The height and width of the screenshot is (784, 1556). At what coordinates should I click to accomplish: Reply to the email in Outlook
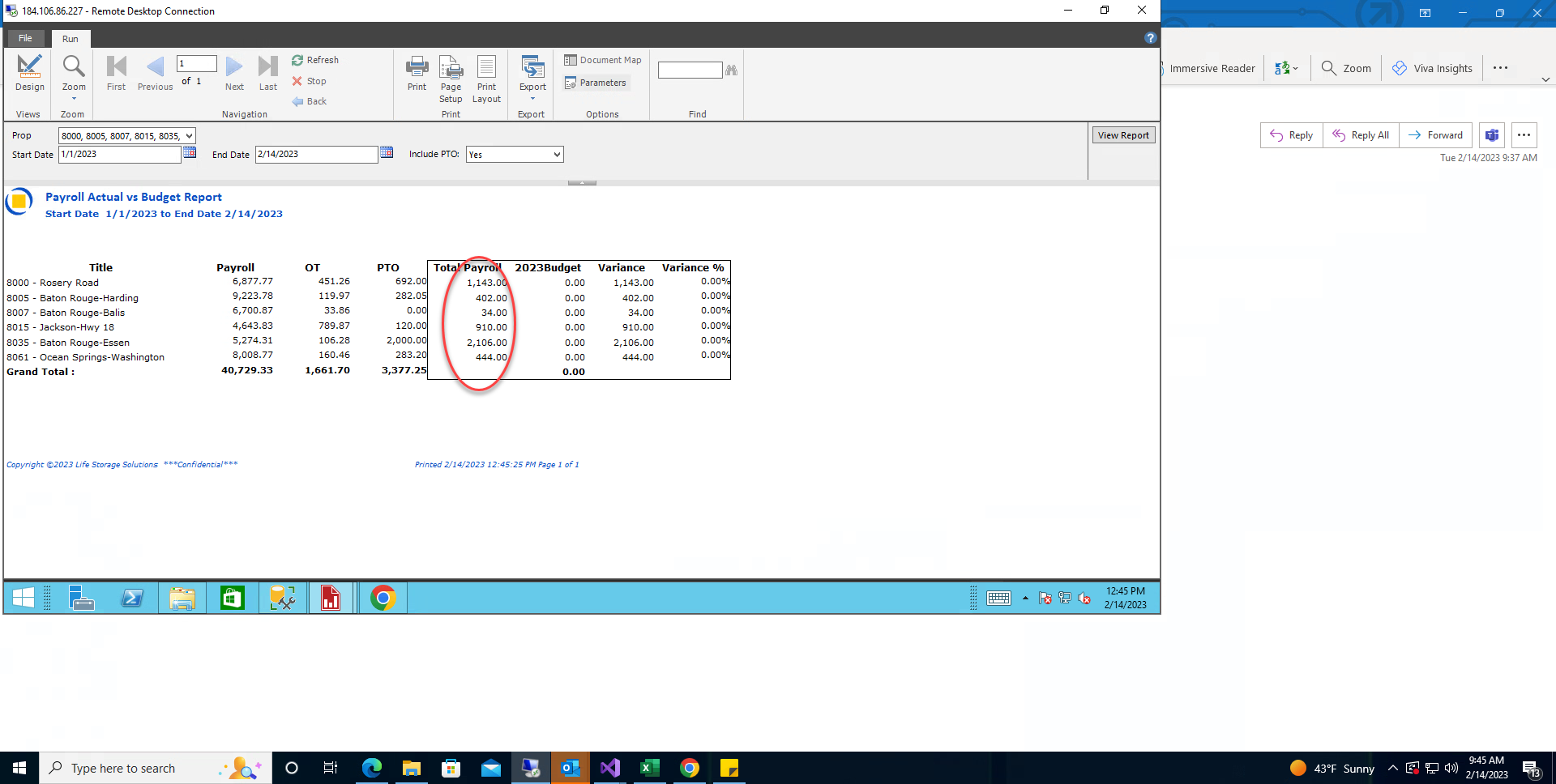(1291, 135)
